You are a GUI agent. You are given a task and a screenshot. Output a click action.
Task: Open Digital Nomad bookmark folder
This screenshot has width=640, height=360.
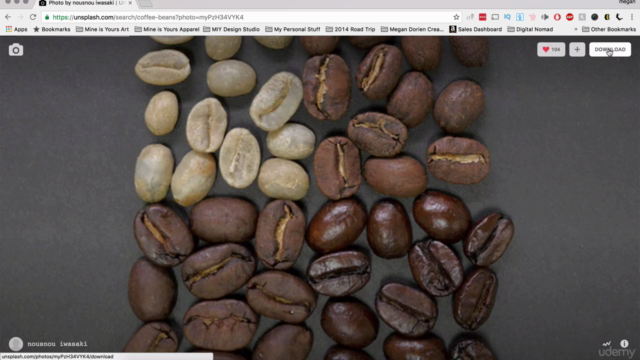click(x=530, y=29)
